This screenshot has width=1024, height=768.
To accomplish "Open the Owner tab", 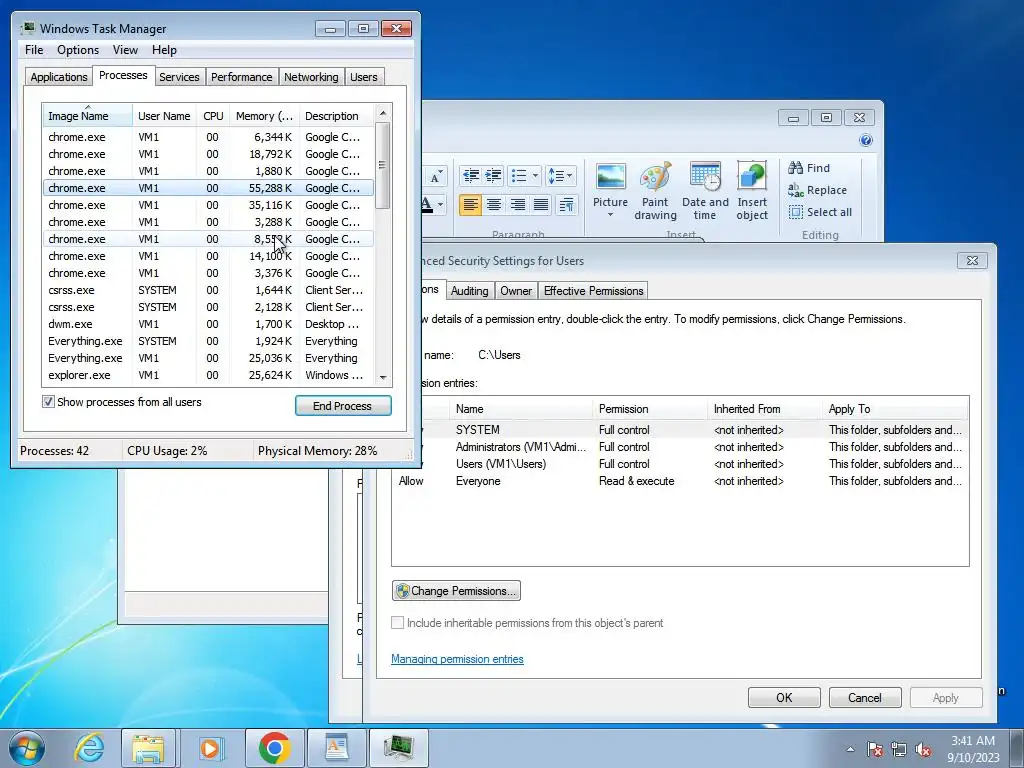I will coord(516,291).
